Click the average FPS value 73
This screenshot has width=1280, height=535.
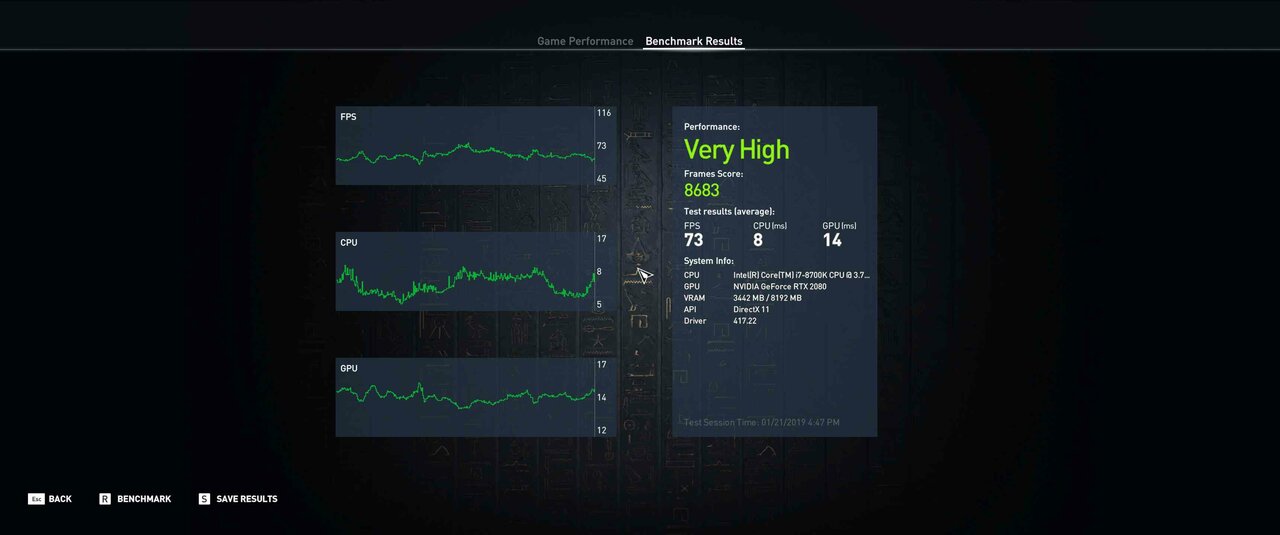pyautogui.click(x=693, y=240)
